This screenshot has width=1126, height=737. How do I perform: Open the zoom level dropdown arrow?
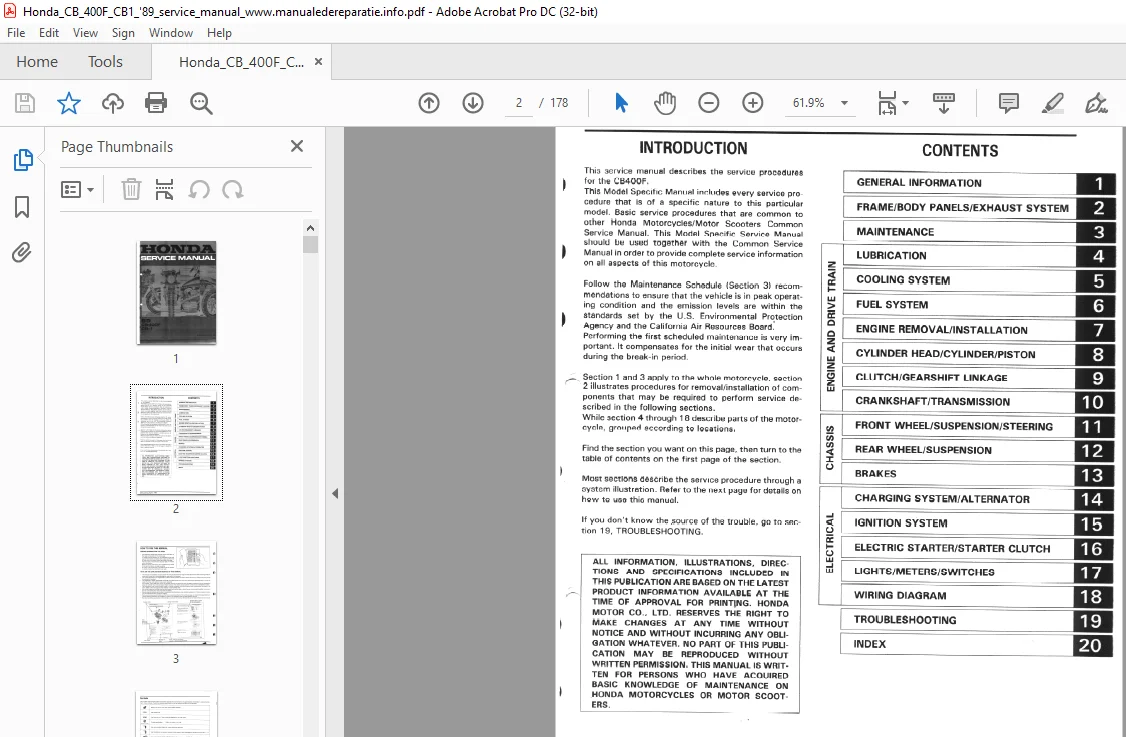click(844, 103)
